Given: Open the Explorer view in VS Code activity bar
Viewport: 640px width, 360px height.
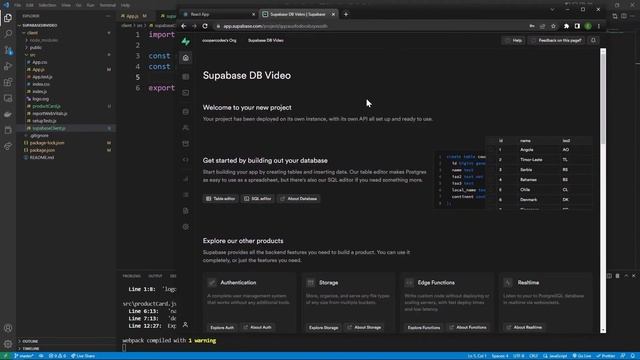Looking at the screenshot, I should point(8,18).
